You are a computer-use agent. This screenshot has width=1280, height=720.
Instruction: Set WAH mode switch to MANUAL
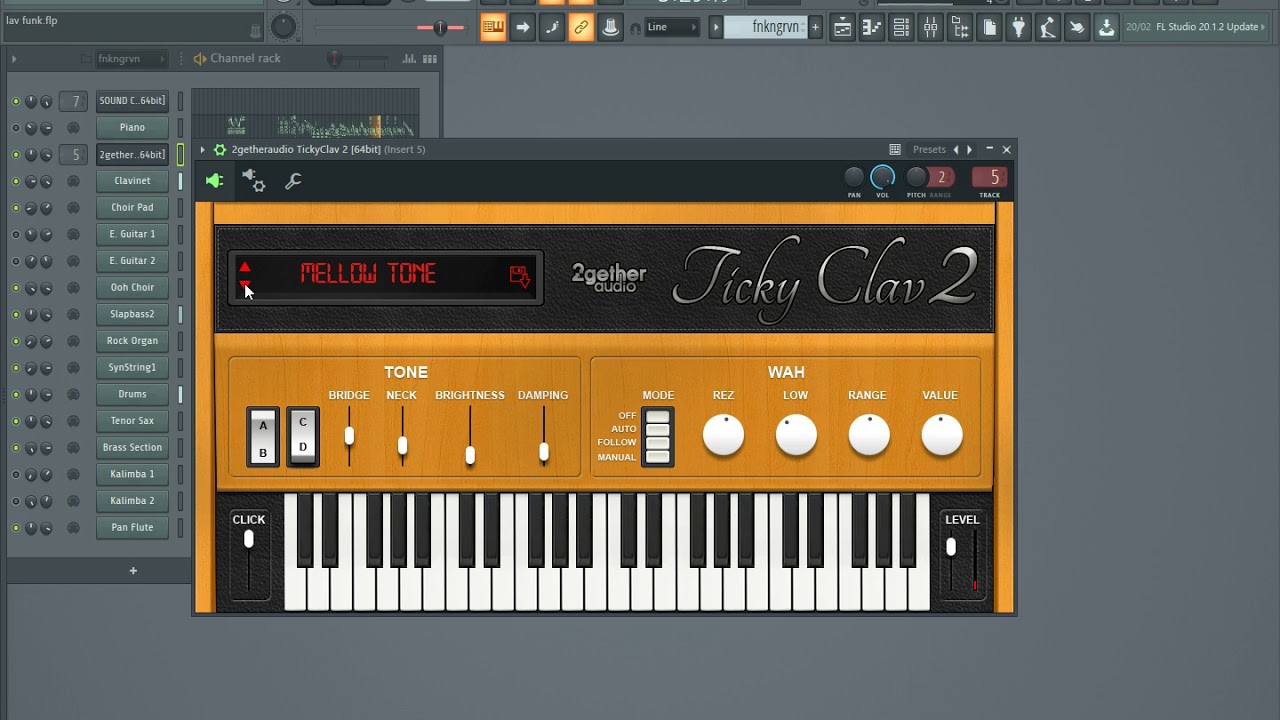click(x=657, y=457)
